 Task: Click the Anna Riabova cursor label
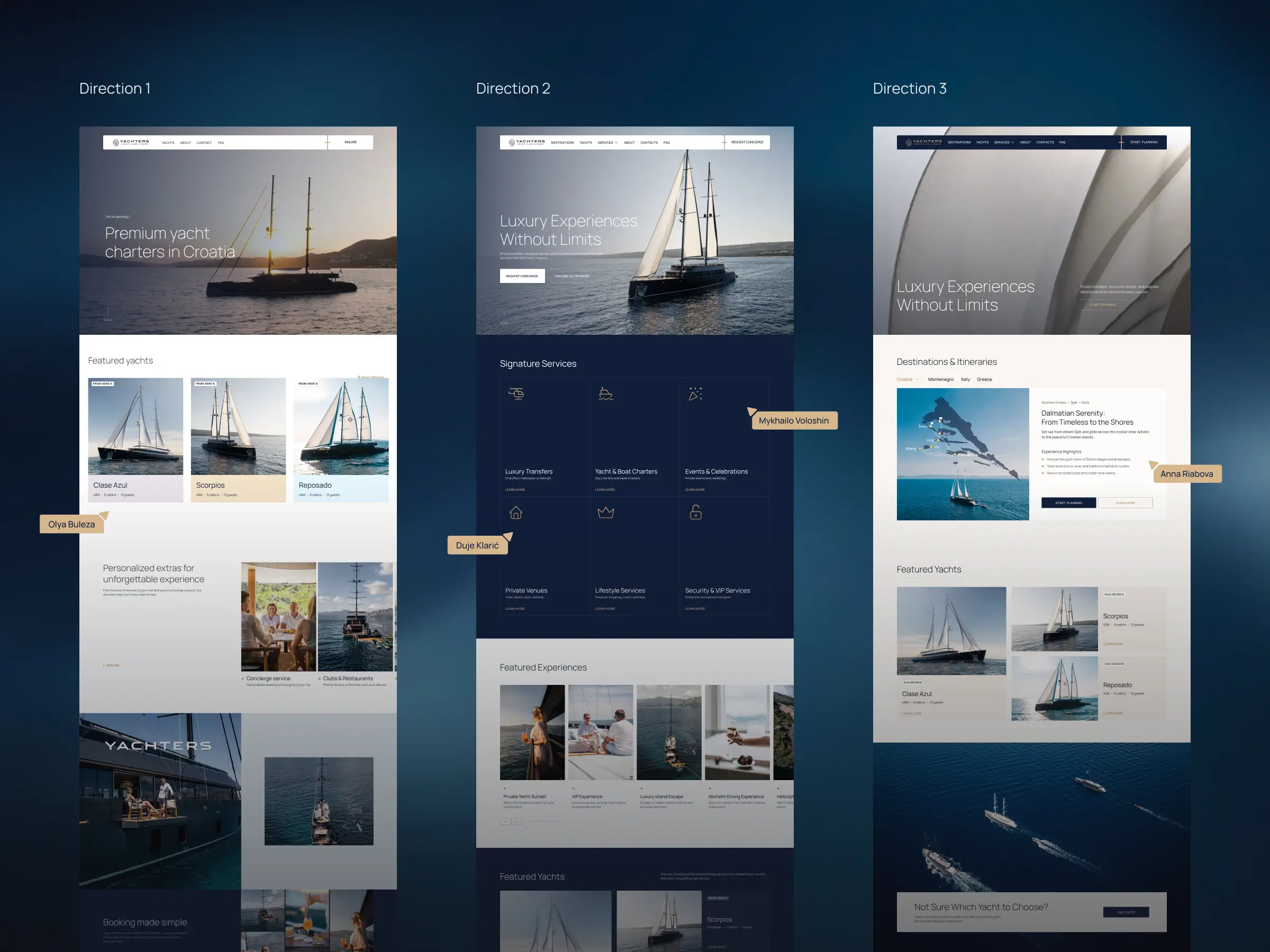(1187, 474)
